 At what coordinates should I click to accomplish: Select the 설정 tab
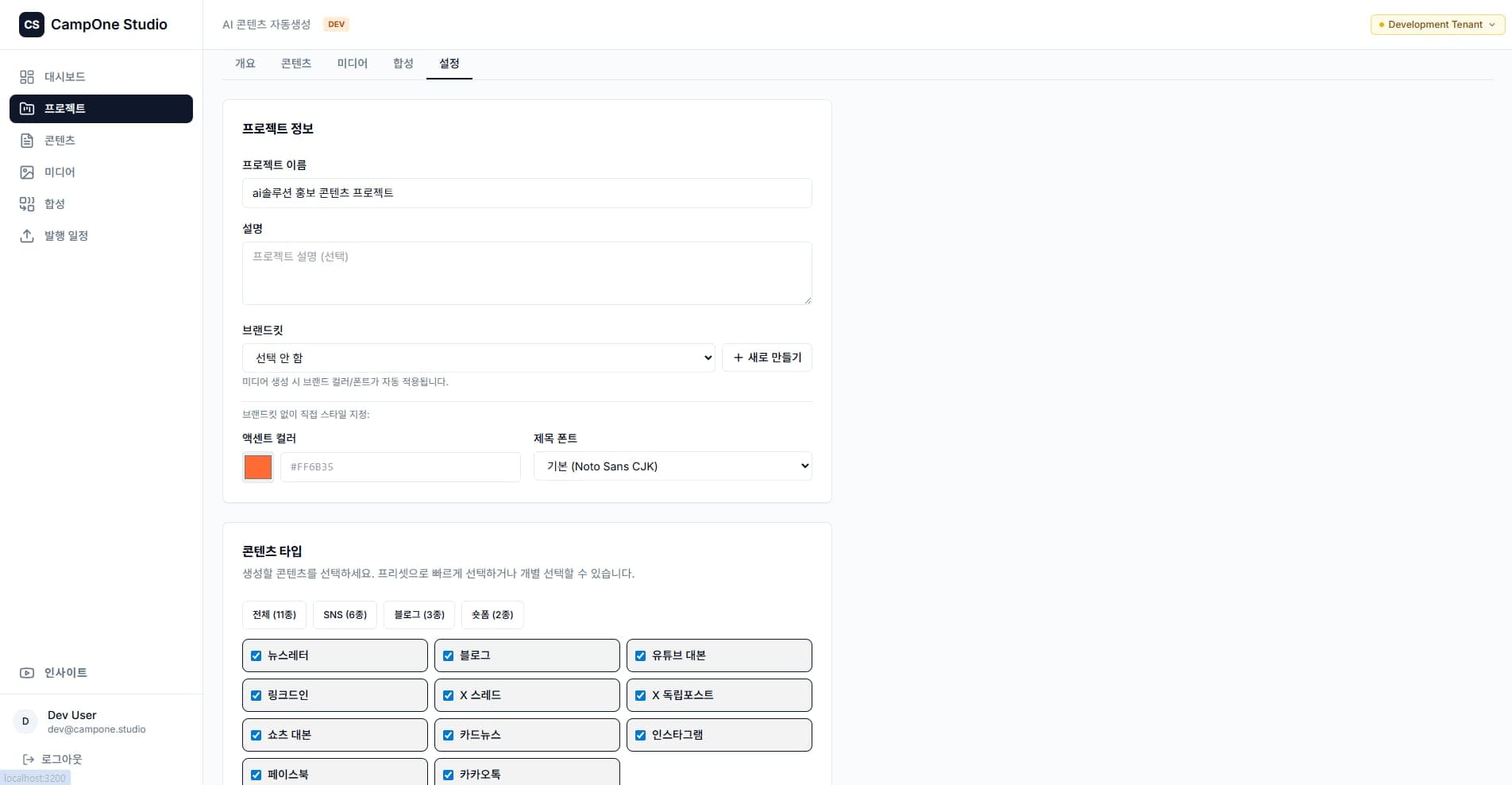[x=449, y=64]
